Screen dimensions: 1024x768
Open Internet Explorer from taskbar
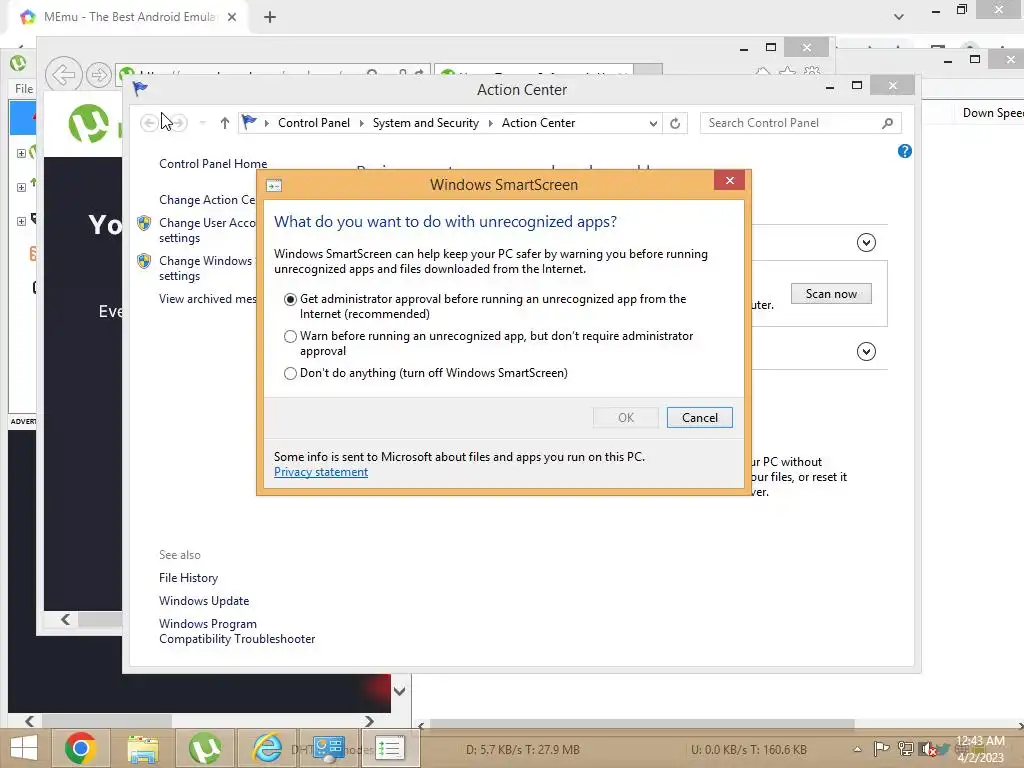coord(267,748)
